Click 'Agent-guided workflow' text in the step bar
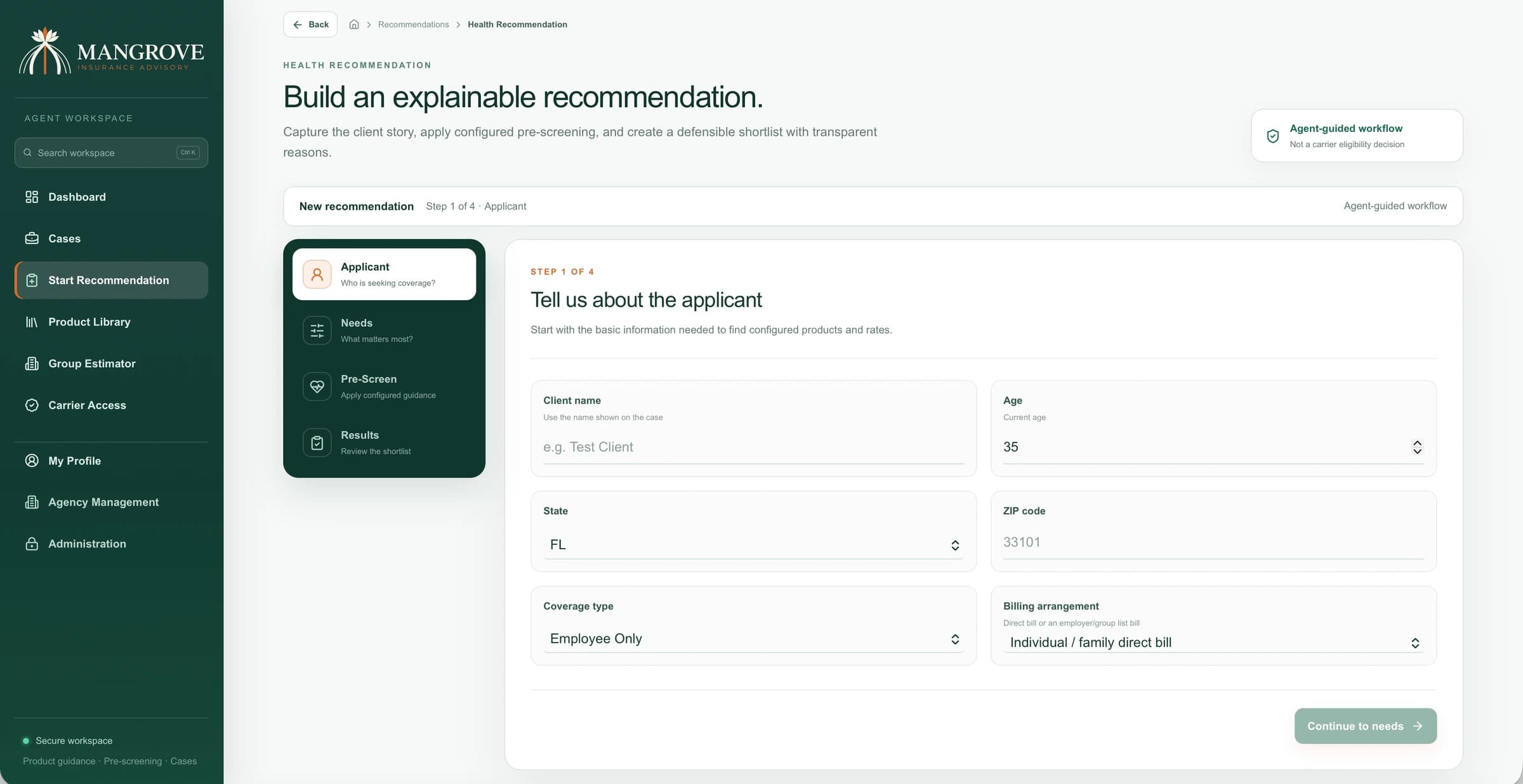1523x784 pixels. click(1395, 206)
